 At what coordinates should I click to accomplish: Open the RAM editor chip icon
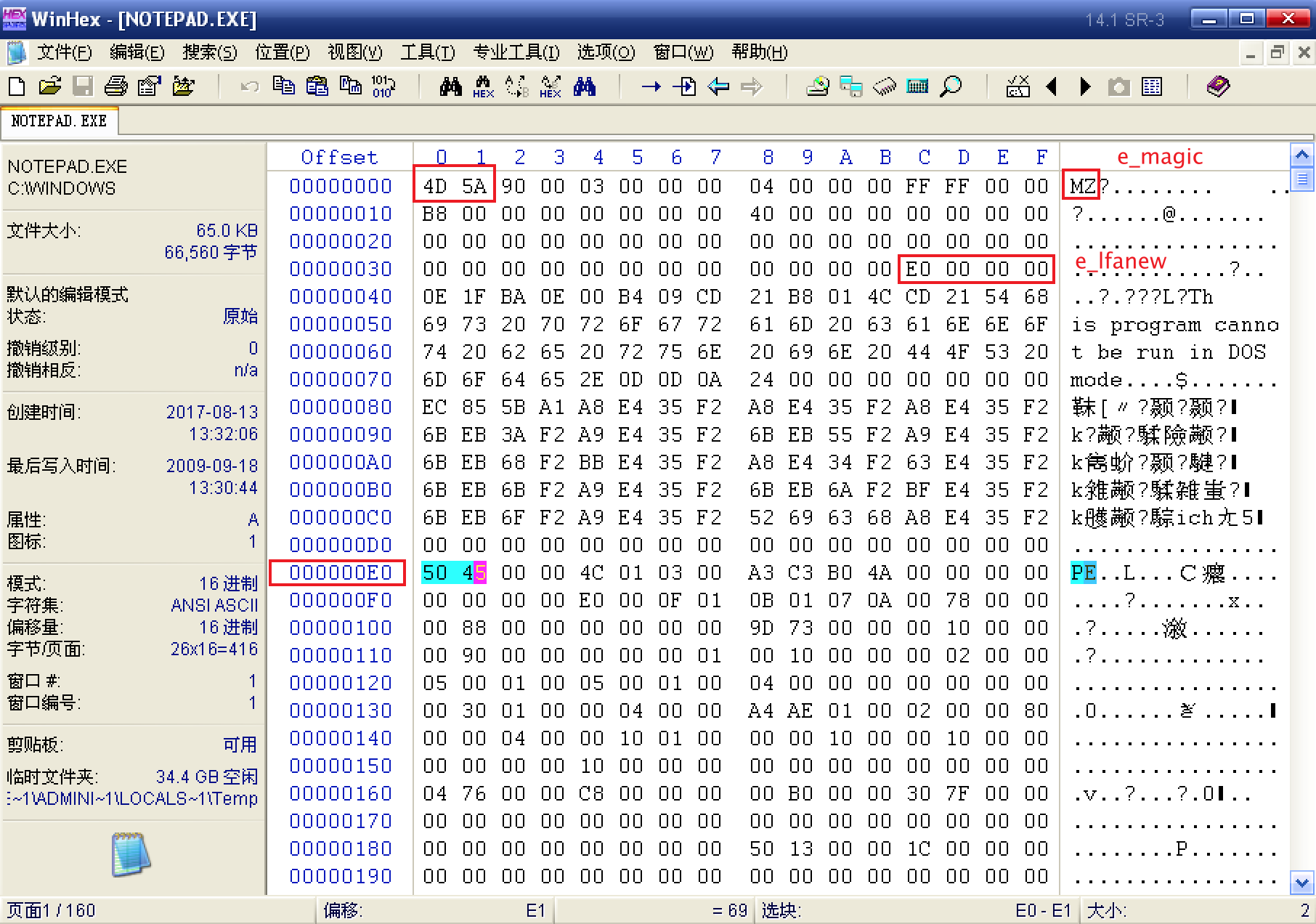pos(884,87)
